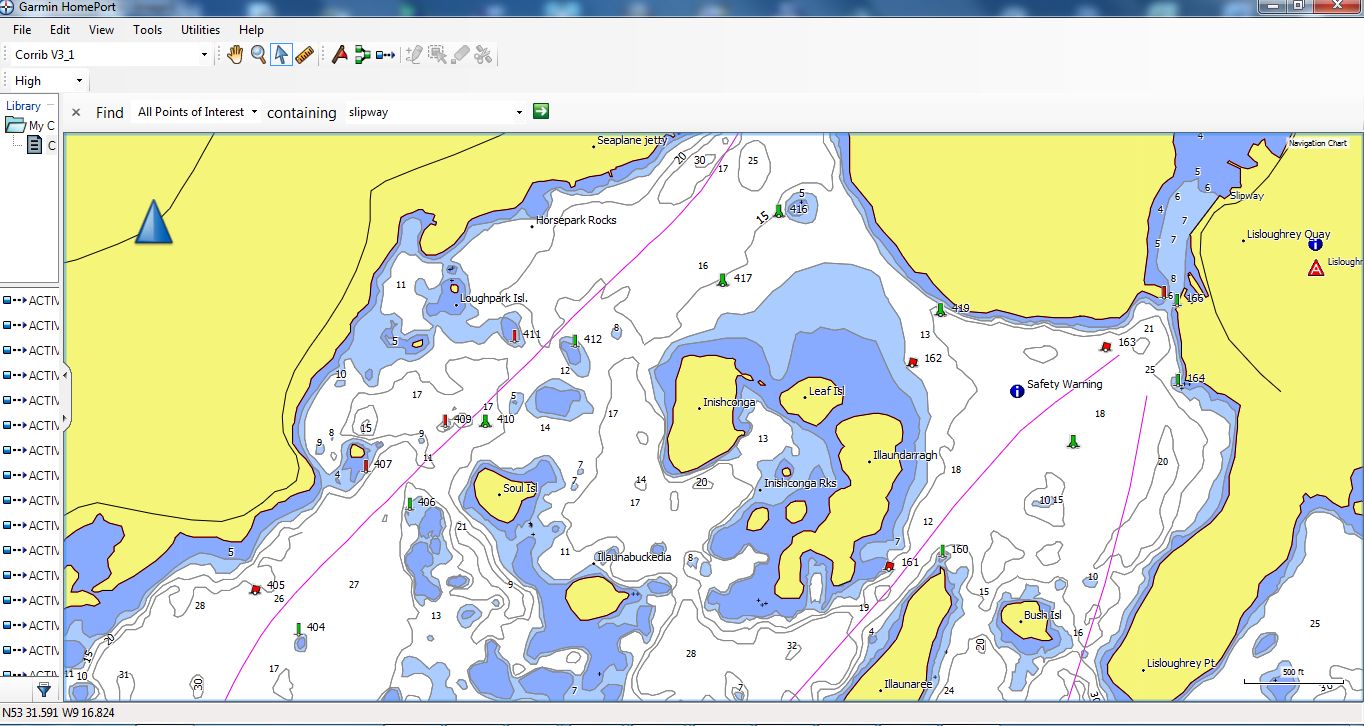Click red buoy marker 162

[x=912, y=361]
